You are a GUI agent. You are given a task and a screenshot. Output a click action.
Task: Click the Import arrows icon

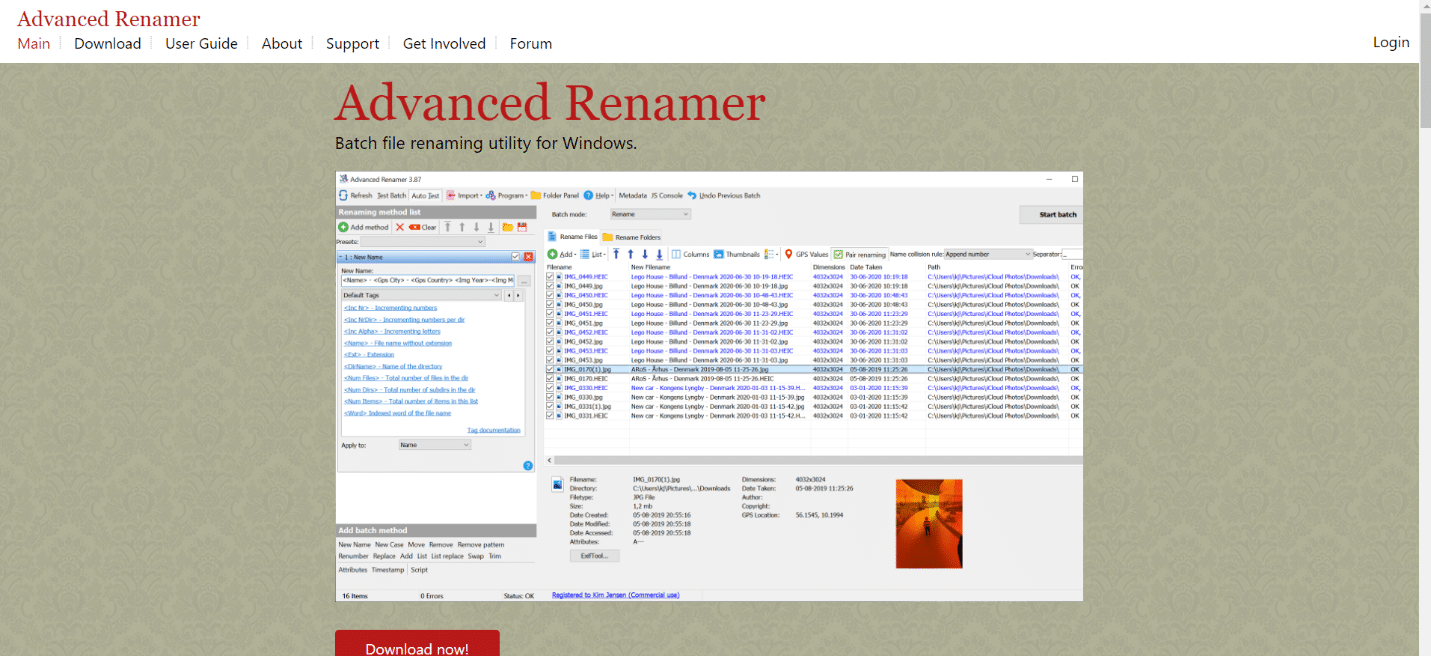click(x=450, y=195)
